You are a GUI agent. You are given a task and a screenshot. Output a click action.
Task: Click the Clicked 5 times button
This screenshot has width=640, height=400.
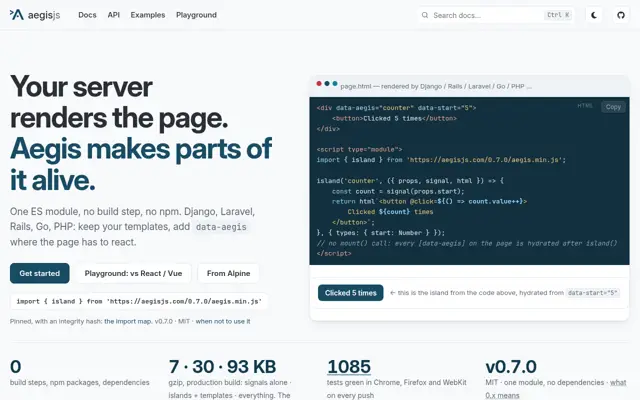(x=351, y=293)
